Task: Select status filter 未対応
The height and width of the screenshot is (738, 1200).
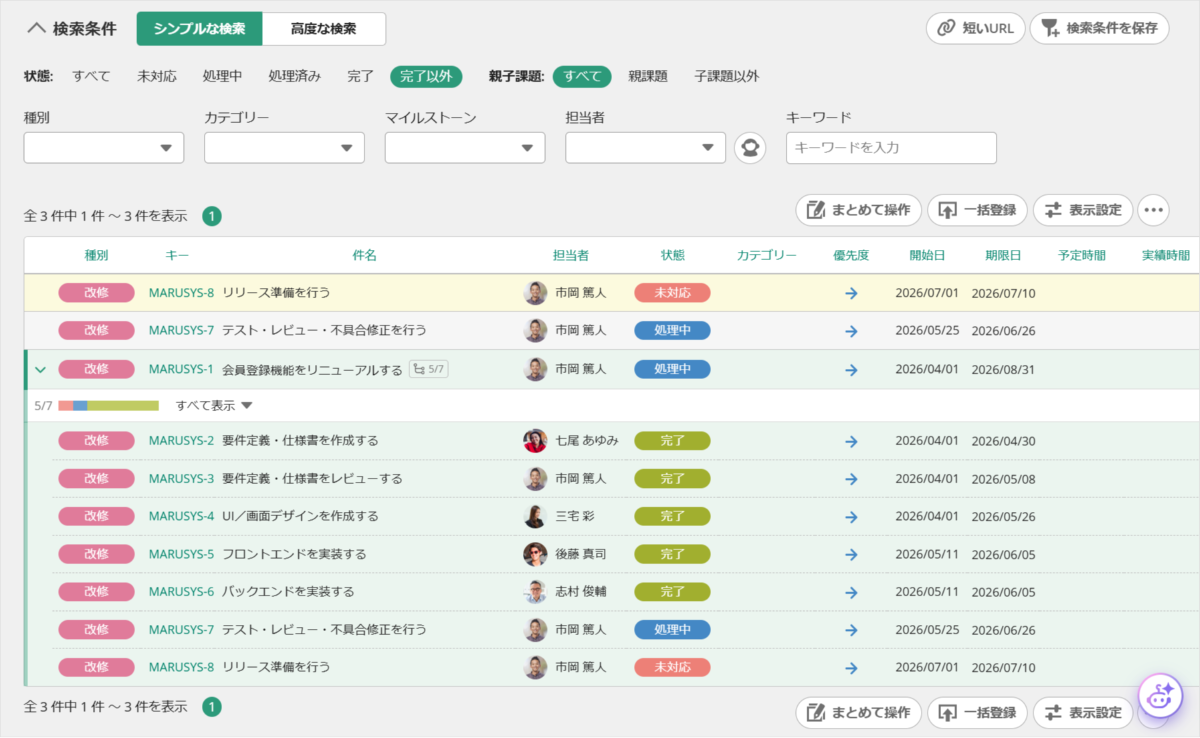Action: click(157, 76)
